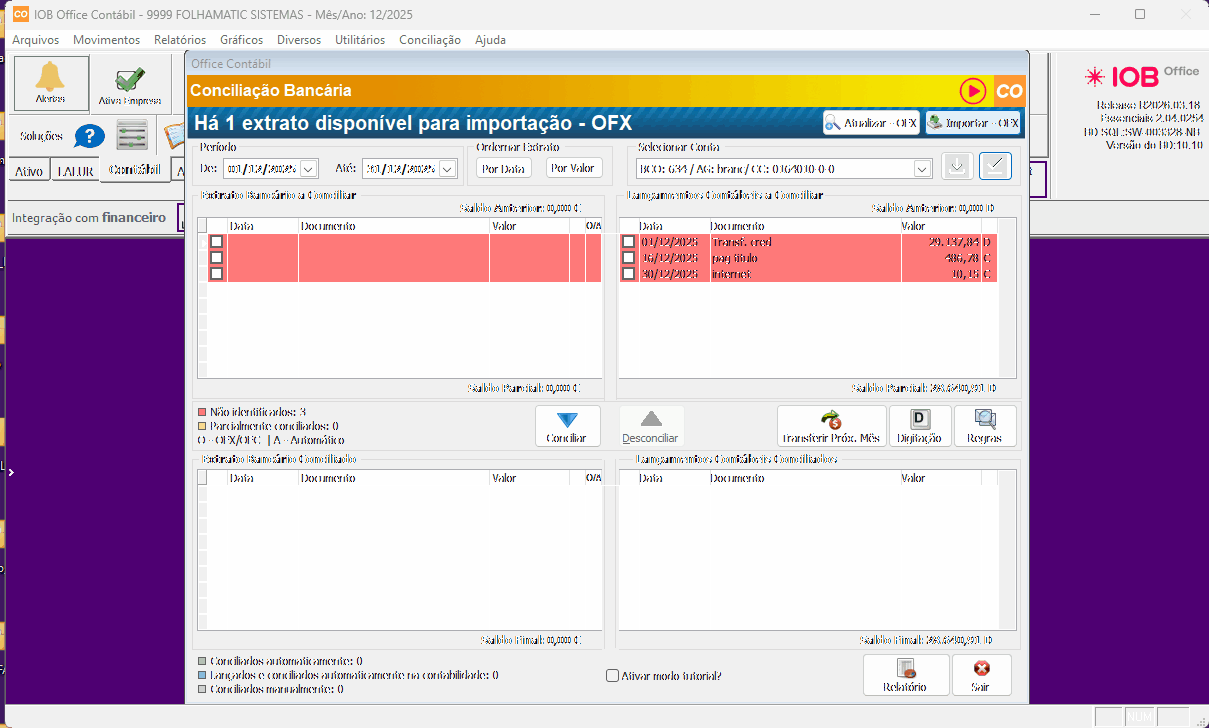1209x728 pixels.
Task: Sort the statement Por Valor
Action: tap(574, 168)
